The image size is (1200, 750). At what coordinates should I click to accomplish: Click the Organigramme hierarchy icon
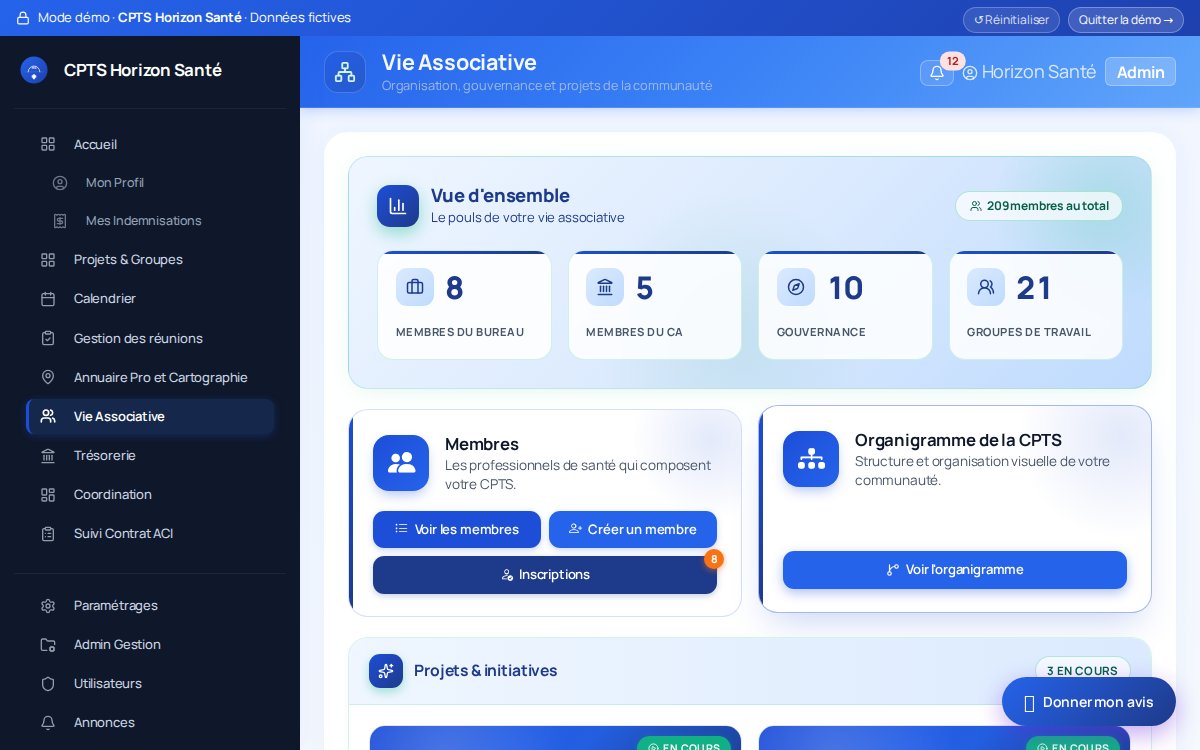811,459
